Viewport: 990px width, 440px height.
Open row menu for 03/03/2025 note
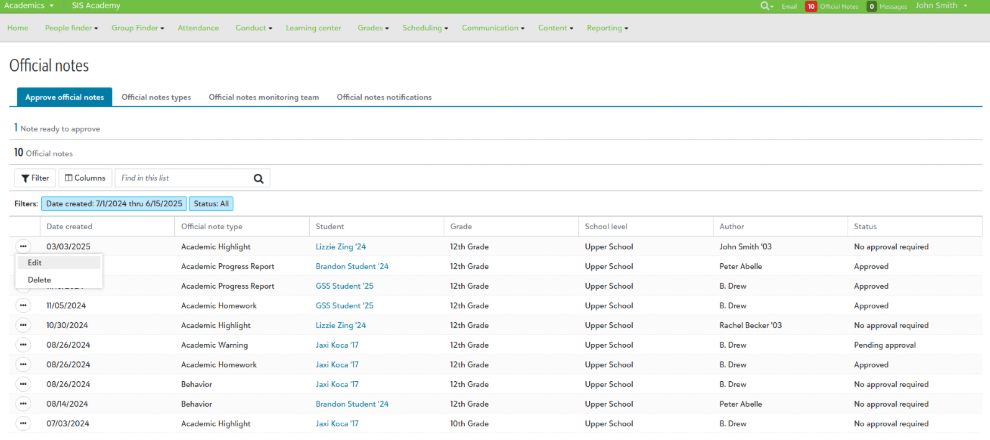click(23, 246)
